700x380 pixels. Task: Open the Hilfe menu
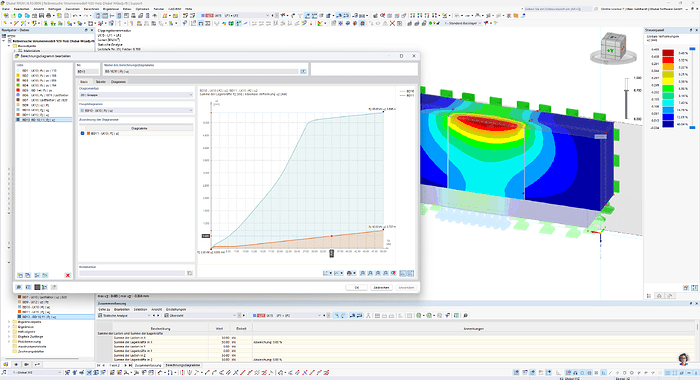click(x=188, y=8)
